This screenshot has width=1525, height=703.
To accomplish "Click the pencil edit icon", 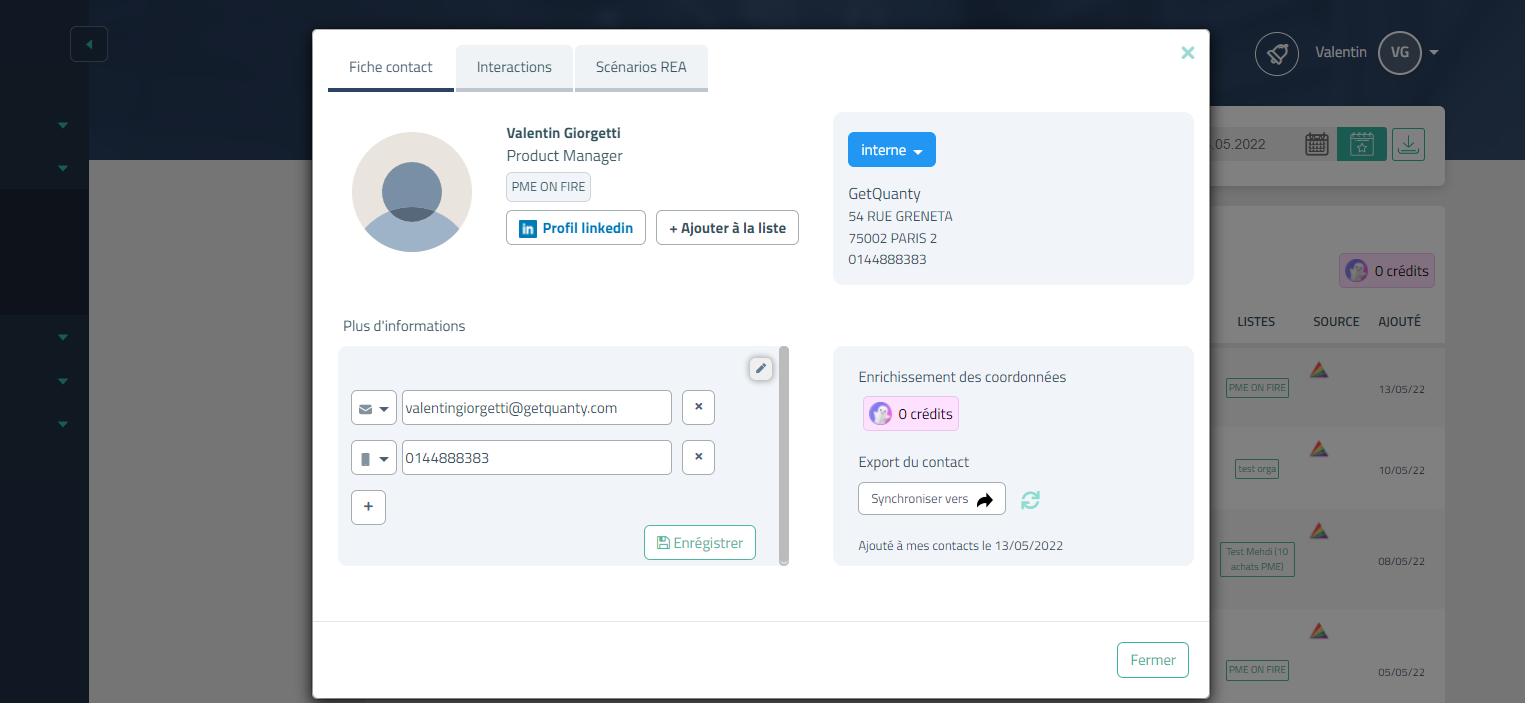I will point(761,369).
